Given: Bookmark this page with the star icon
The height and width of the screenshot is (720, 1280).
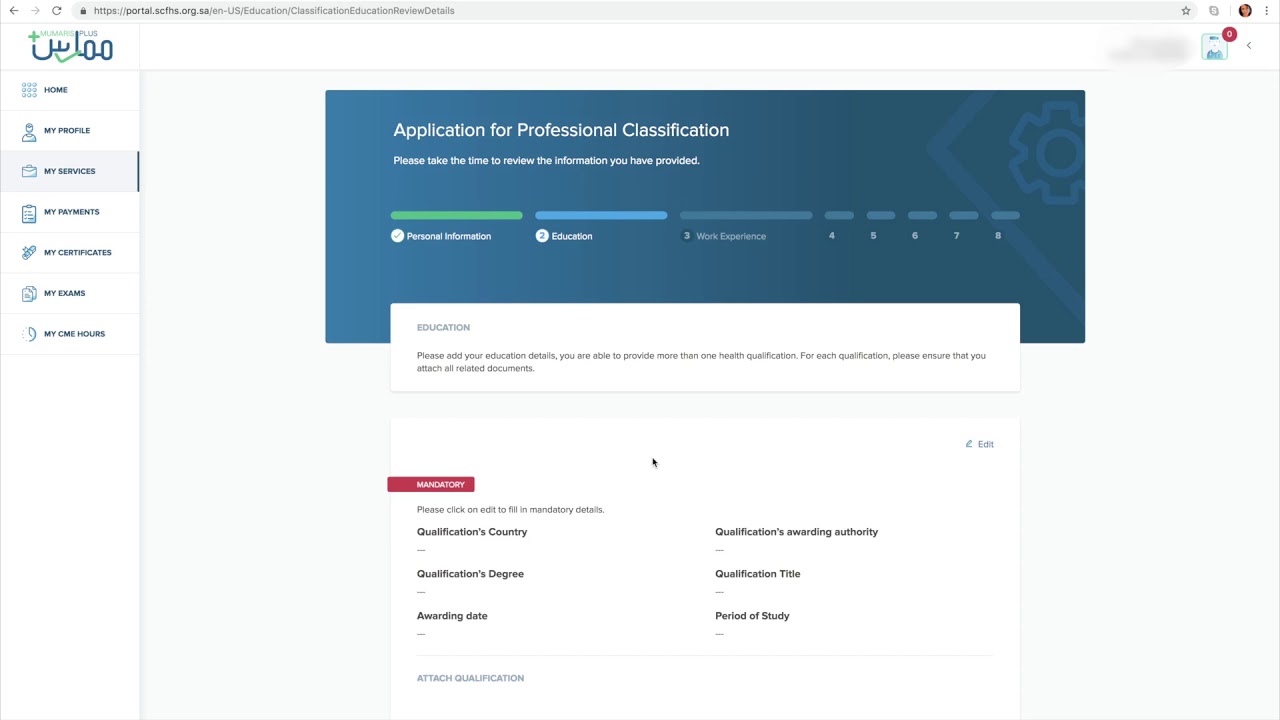Looking at the screenshot, I should pyautogui.click(x=1186, y=11).
